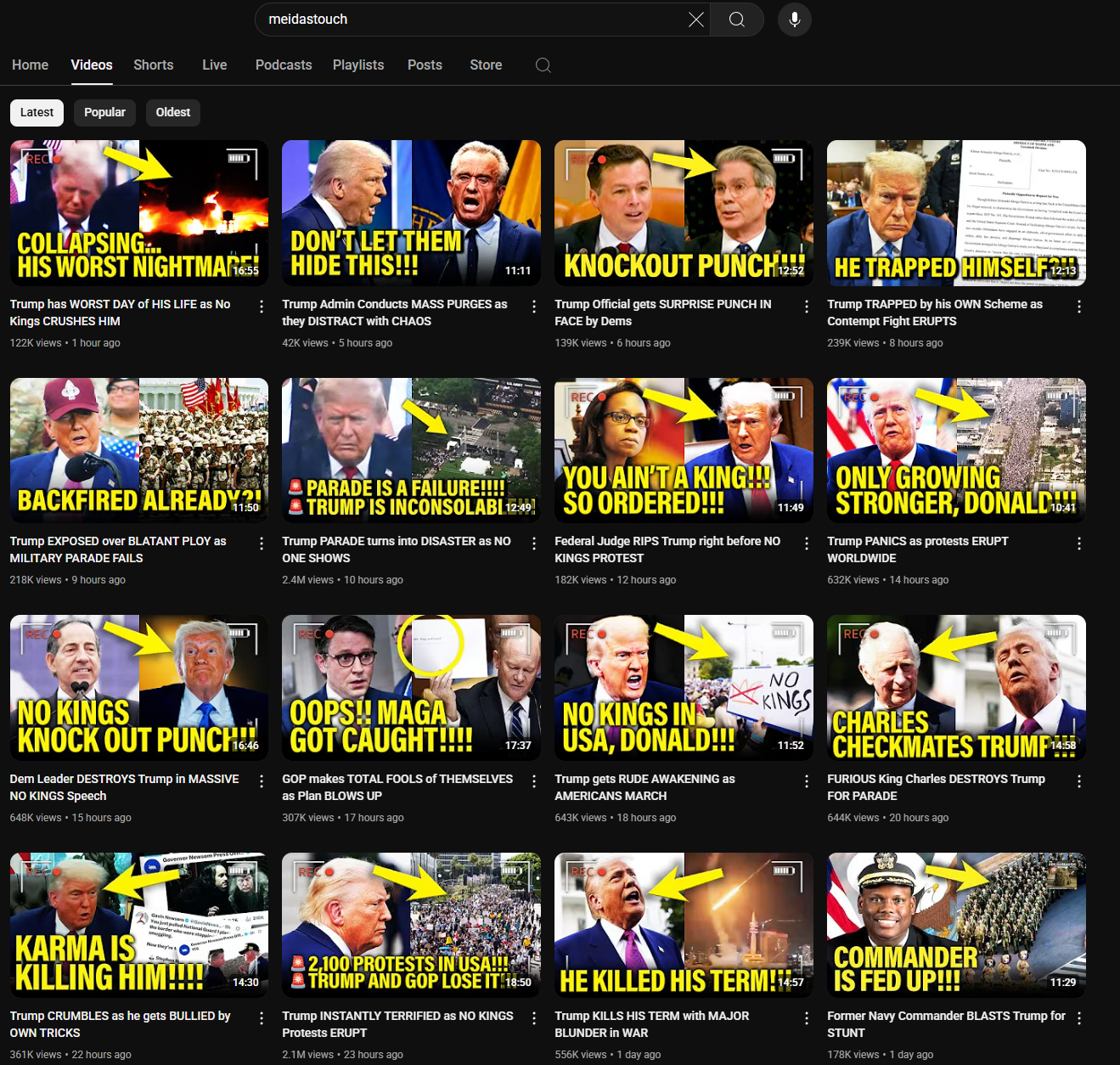Viewport: 1120px width, 1065px height.
Task: Open title link 'Trump PARADE turns into DISASTER'
Action: [x=397, y=549]
